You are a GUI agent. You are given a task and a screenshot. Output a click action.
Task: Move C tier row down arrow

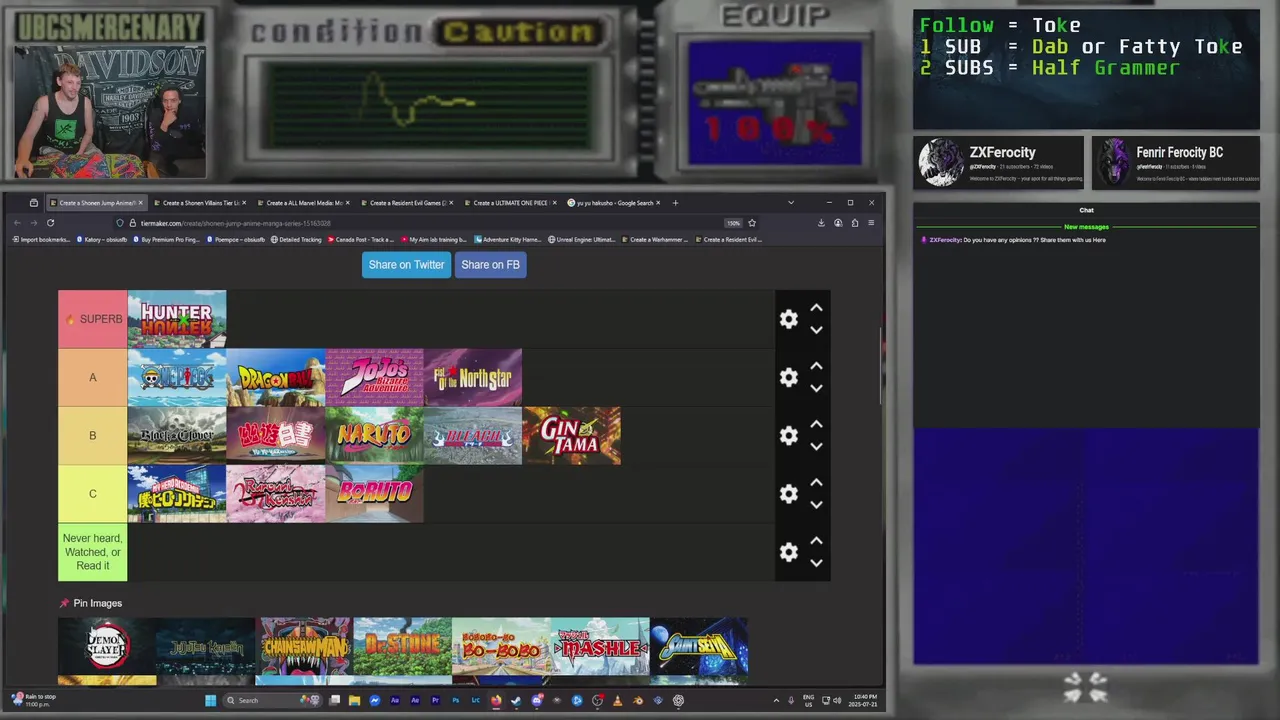click(x=816, y=504)
